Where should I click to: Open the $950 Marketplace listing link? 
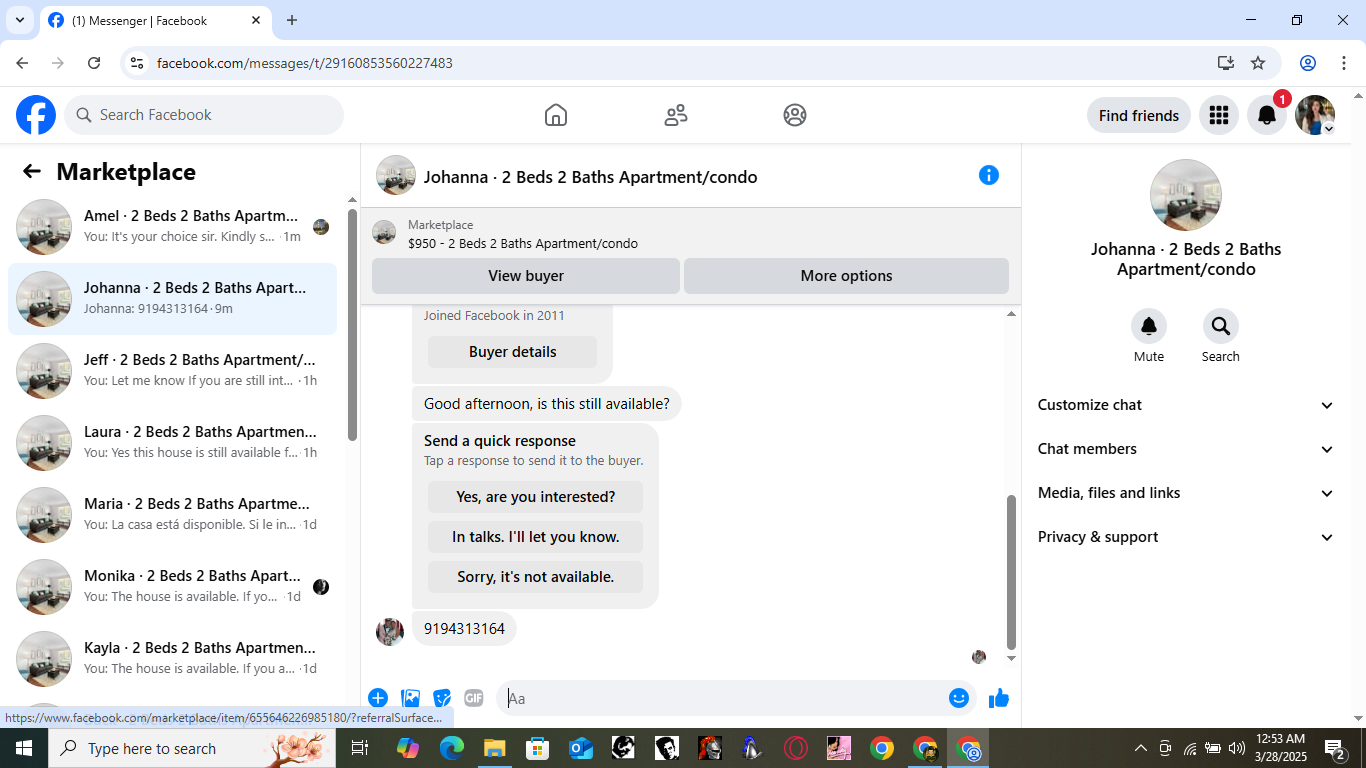[522, 243]
